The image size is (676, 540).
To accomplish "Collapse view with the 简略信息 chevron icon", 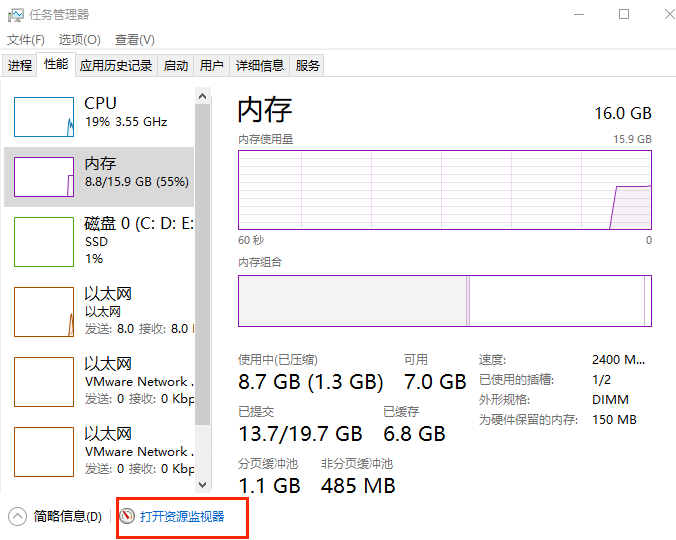I will tap(18, 516).
